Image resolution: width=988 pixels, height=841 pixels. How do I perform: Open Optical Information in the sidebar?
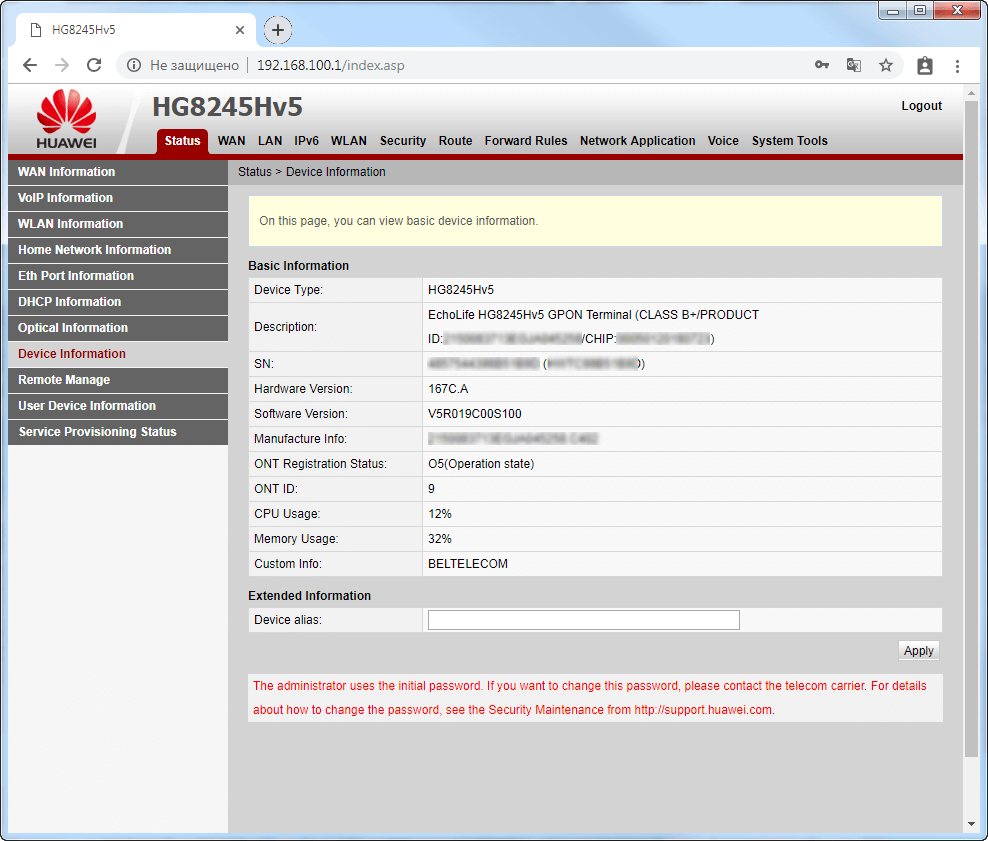(73, 328)
